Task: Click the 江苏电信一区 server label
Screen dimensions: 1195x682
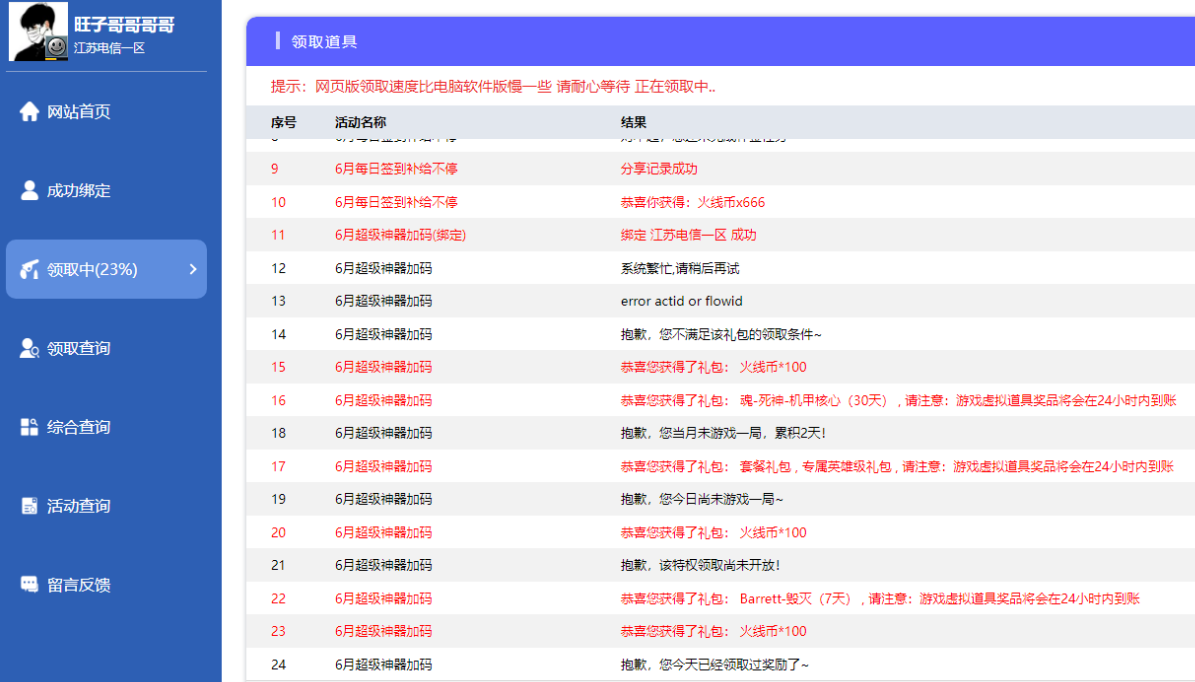Action: [109, 48]
